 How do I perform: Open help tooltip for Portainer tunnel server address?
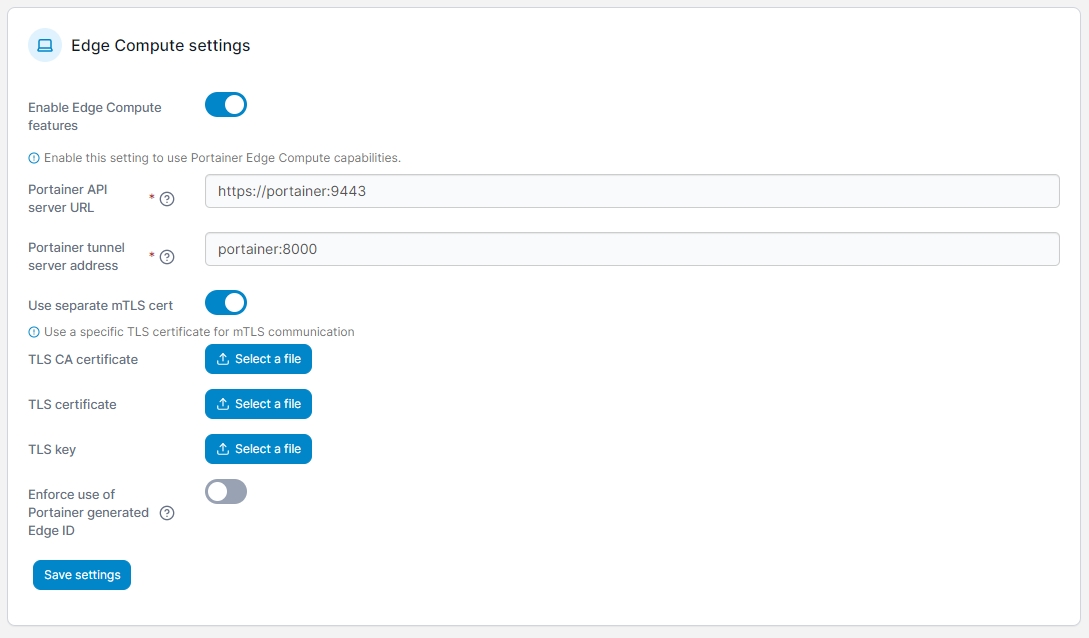pyautogui.click(x=167, y=258)
